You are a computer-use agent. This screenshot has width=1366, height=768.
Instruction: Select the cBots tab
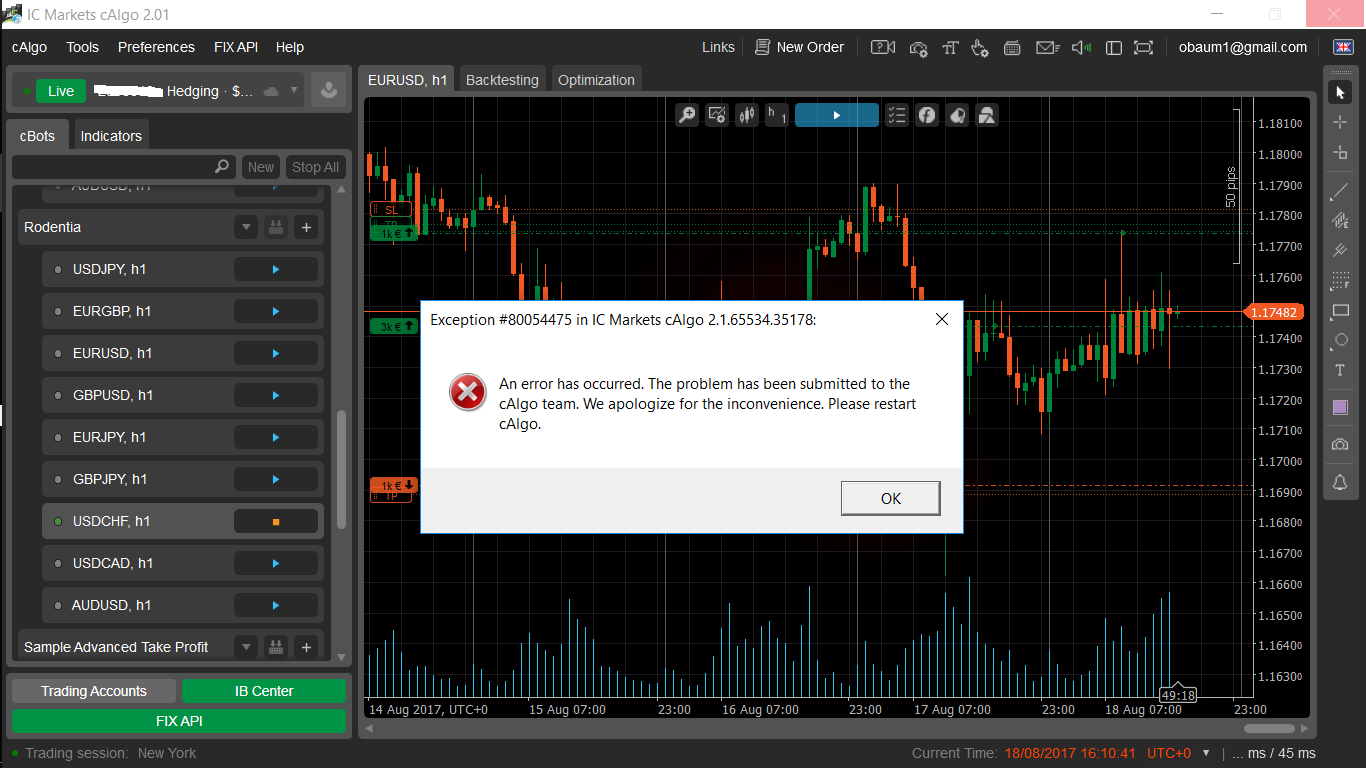(38, 136)
